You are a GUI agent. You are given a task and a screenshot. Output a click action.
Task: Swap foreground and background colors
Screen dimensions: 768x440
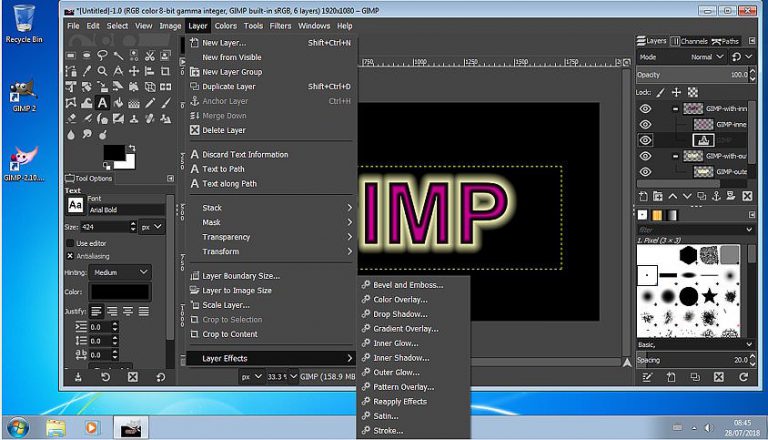click(131, 147)
